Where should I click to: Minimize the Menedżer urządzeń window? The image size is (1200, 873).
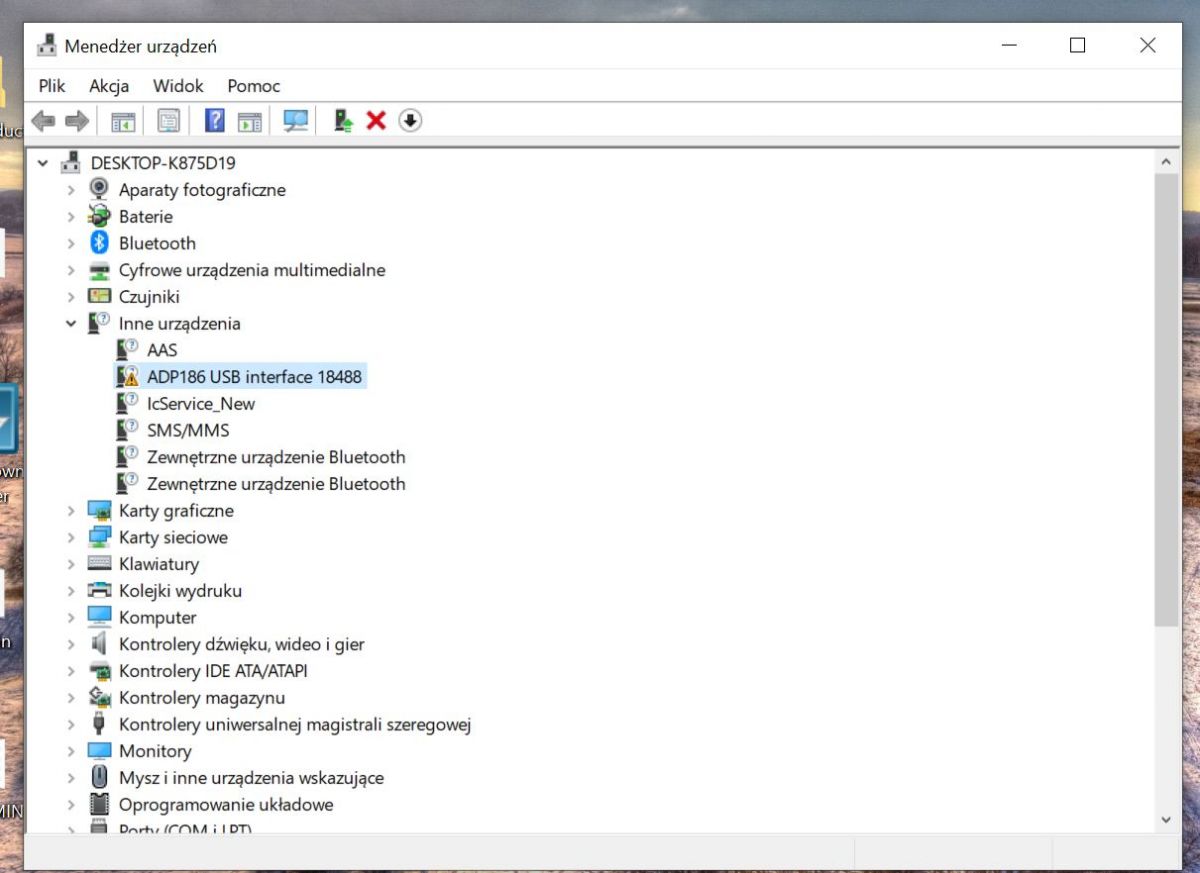(x=1007, y=45)
